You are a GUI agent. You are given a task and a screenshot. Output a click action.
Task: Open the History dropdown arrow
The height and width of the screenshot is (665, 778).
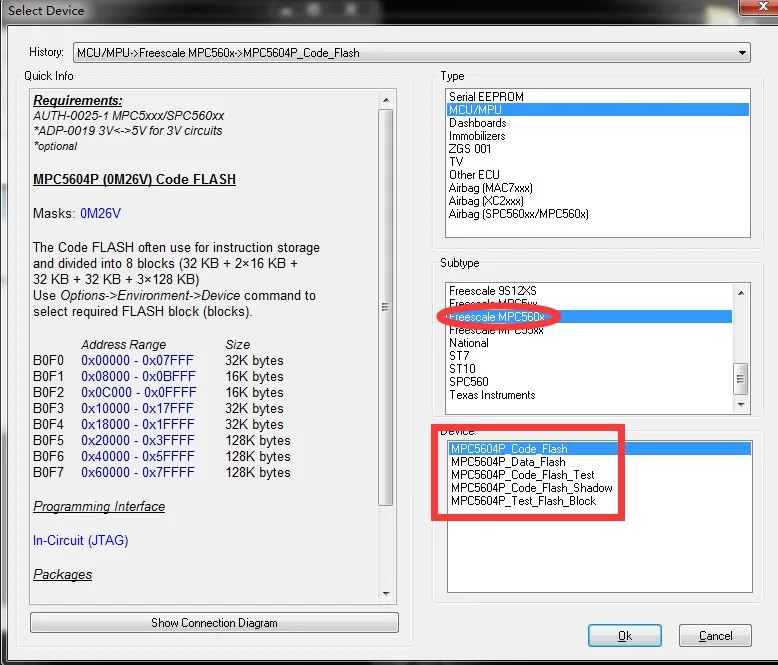pyautogui.click(x=742, y=53)
